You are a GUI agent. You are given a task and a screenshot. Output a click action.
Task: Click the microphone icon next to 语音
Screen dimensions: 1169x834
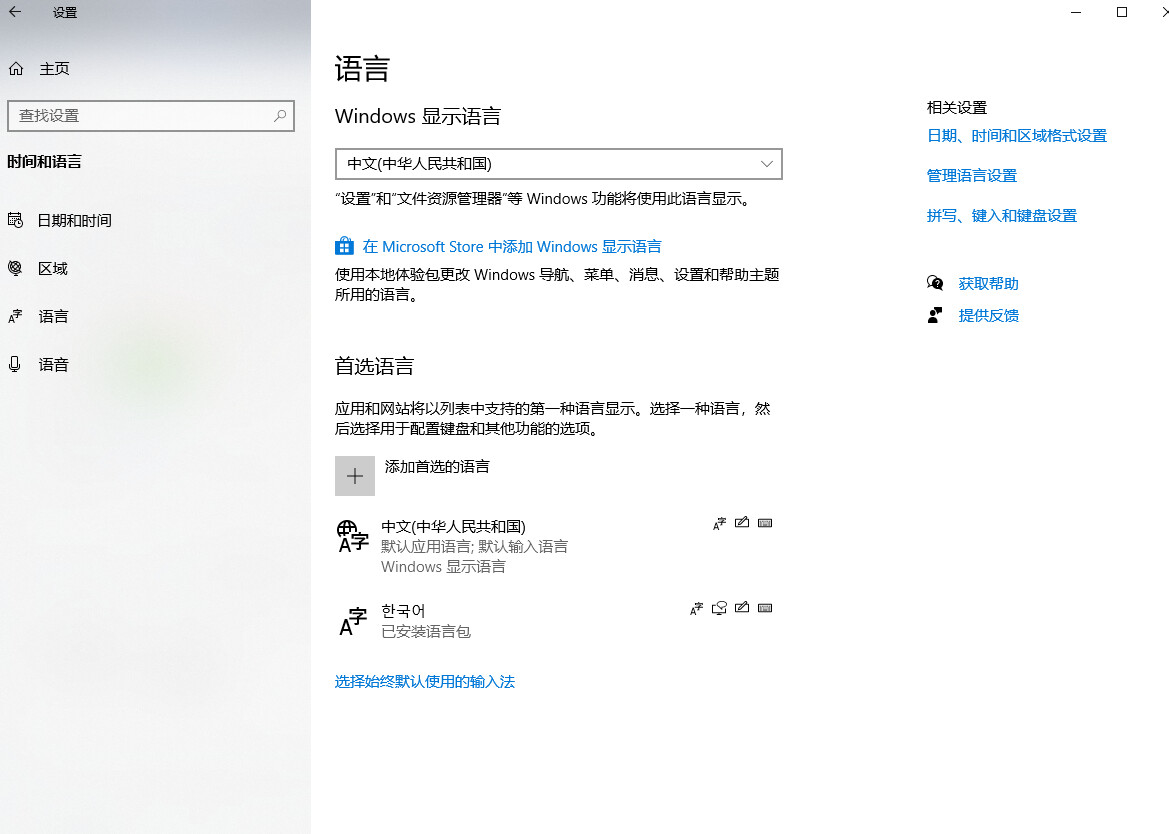pyautogui.click(x=15, y=365)
